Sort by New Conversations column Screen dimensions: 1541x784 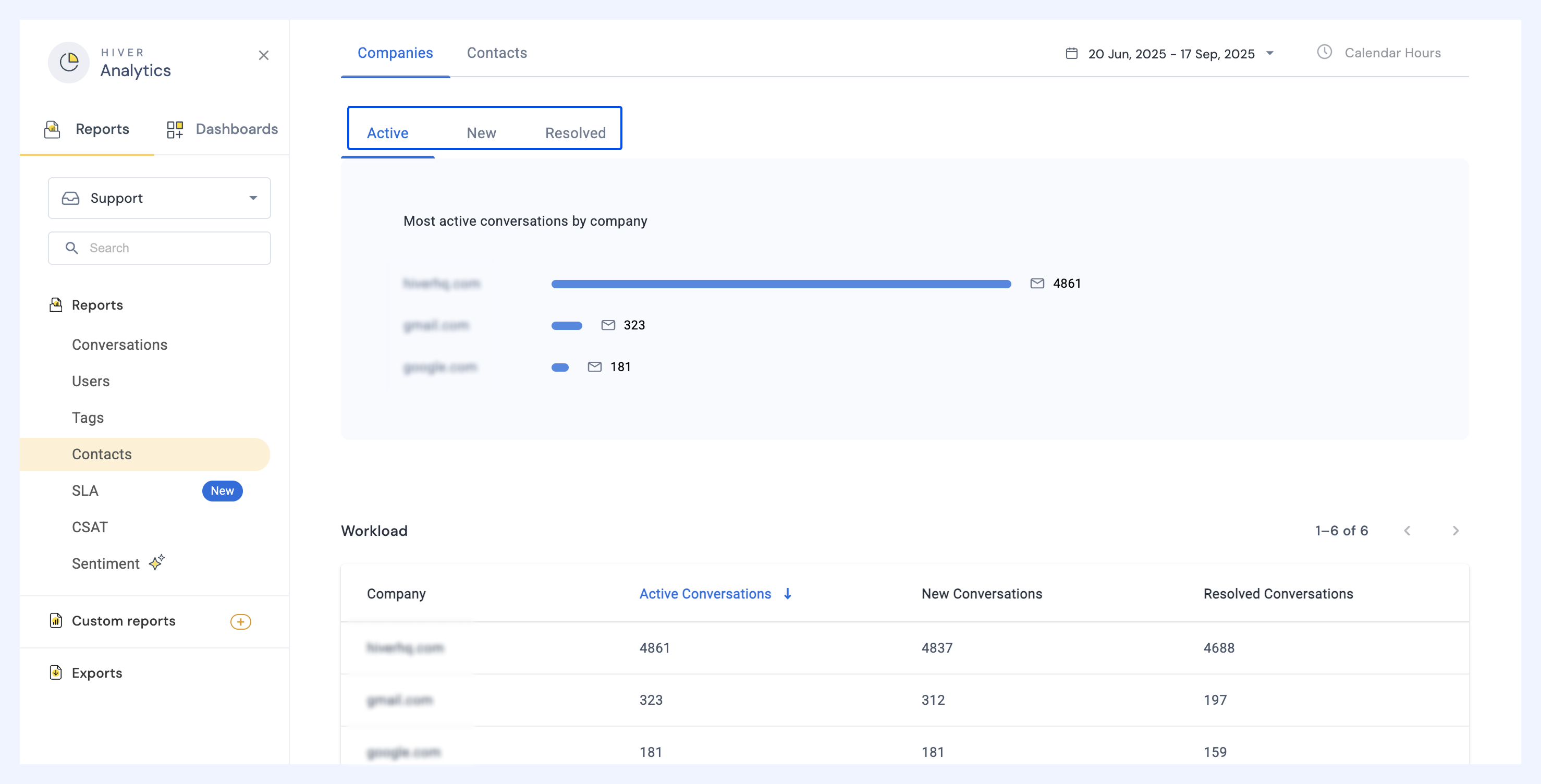(982, 594)
